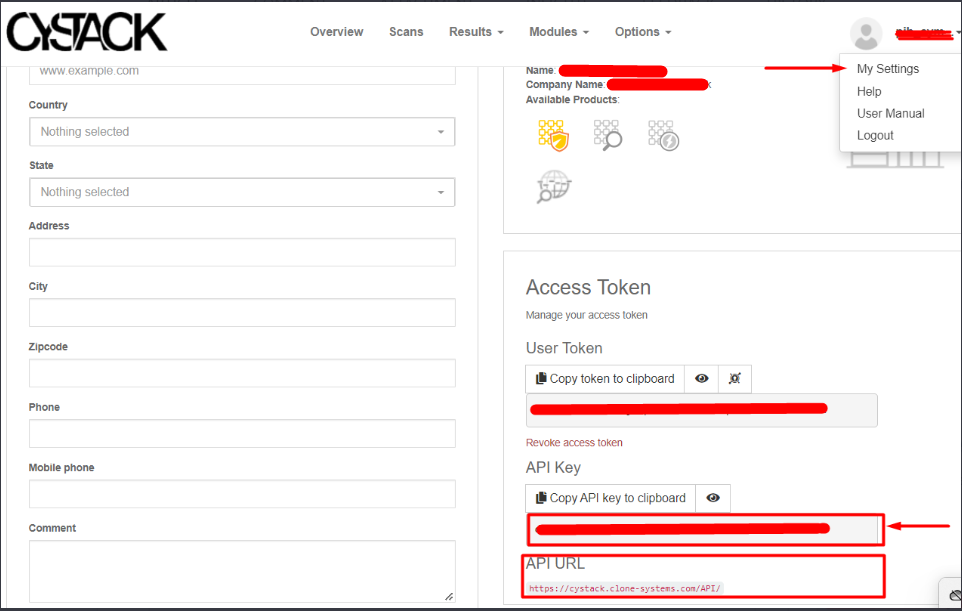Click inside the Comment text area
The width and height of the screenshot is (962, 611).
[x=242, y=571]
